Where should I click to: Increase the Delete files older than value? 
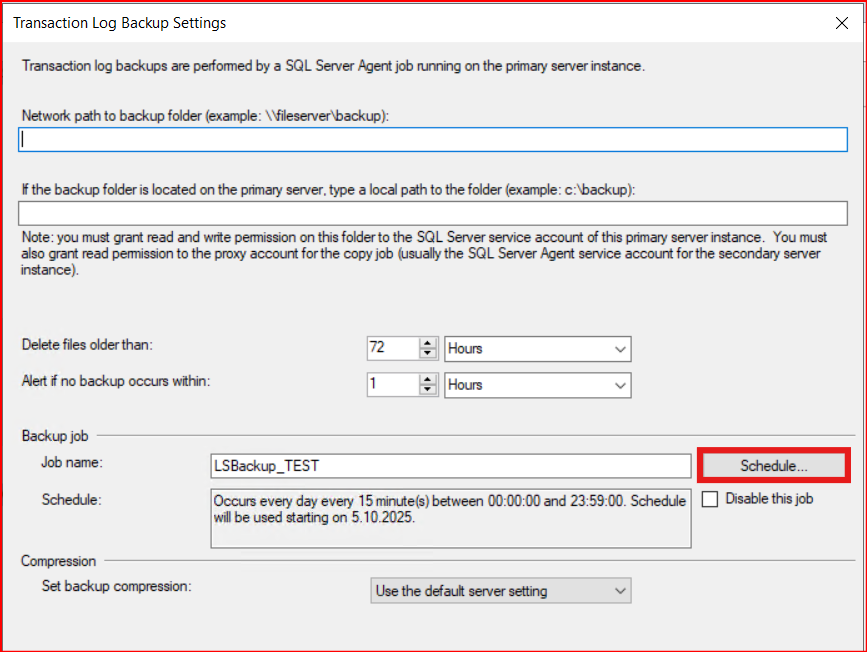click(x=428, y=343)
